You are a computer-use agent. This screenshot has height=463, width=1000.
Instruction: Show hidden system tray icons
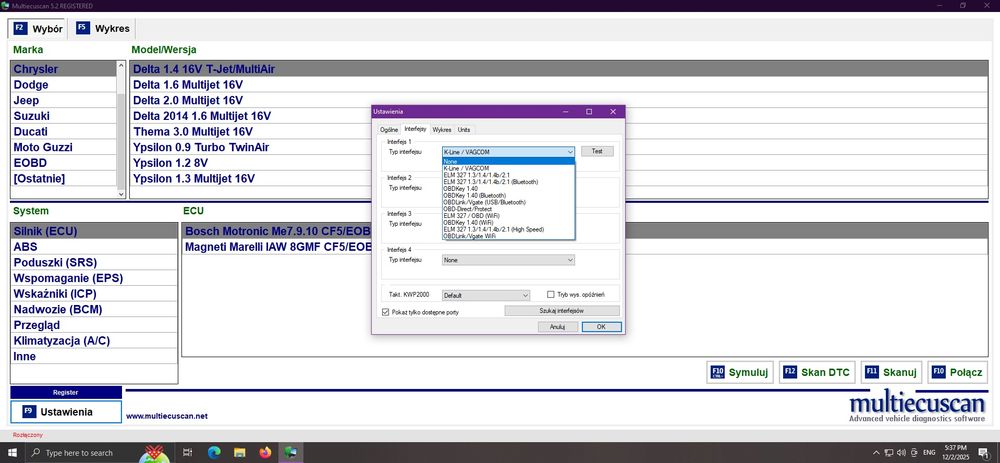pos(878,452)
